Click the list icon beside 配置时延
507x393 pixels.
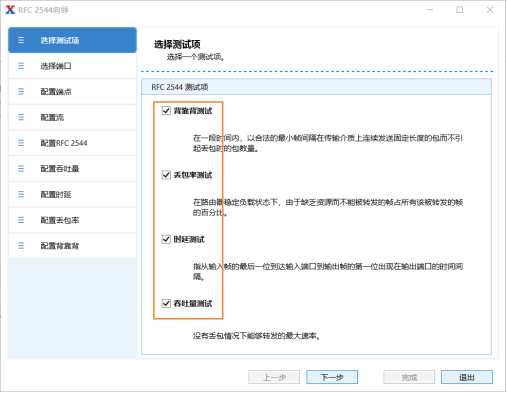point(21,194)
